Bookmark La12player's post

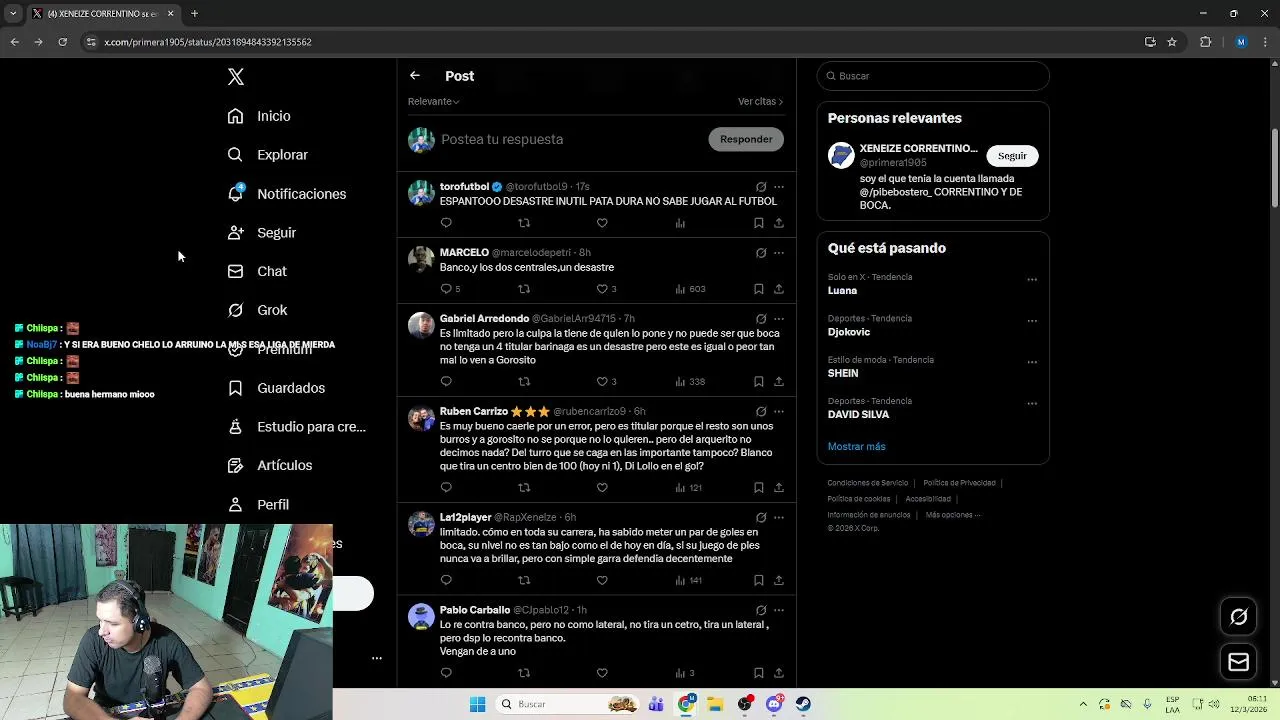tap(759, 581)
